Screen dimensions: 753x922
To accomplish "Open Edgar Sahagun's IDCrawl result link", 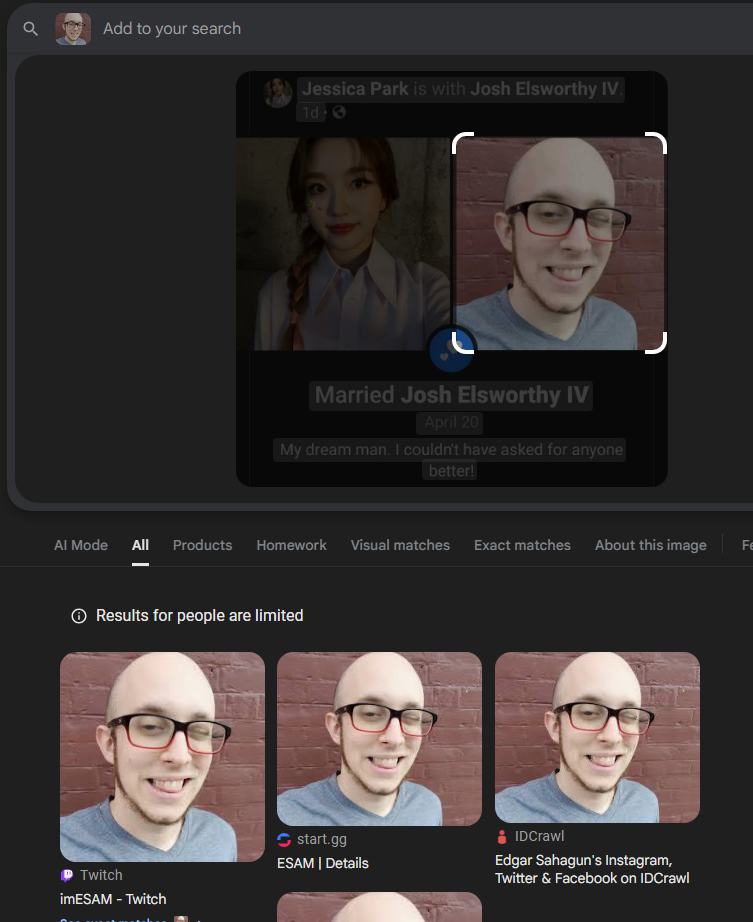I will coord(592,869).
